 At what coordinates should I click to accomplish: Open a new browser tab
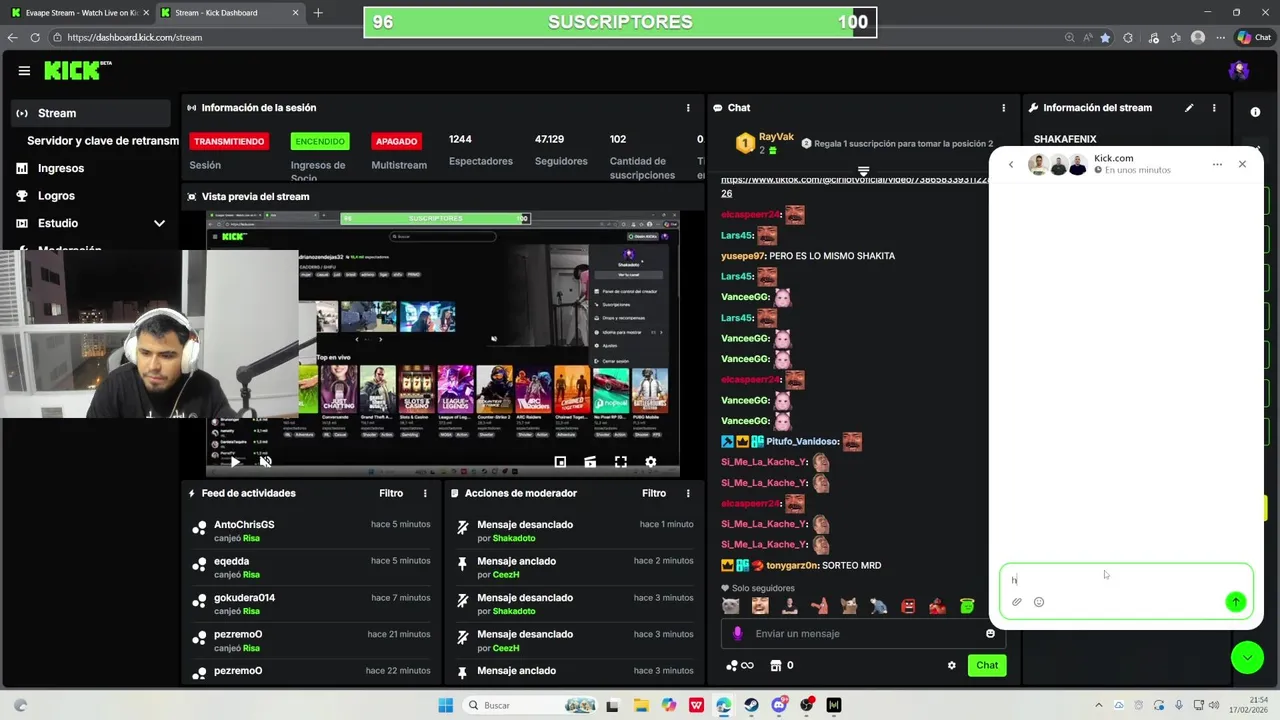[x=318, y=13]
